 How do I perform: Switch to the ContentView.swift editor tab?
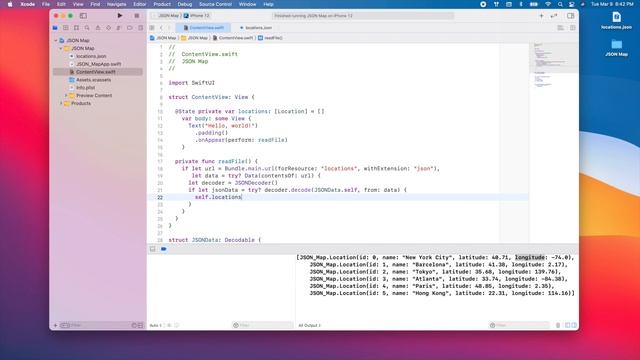click(203, 28)
